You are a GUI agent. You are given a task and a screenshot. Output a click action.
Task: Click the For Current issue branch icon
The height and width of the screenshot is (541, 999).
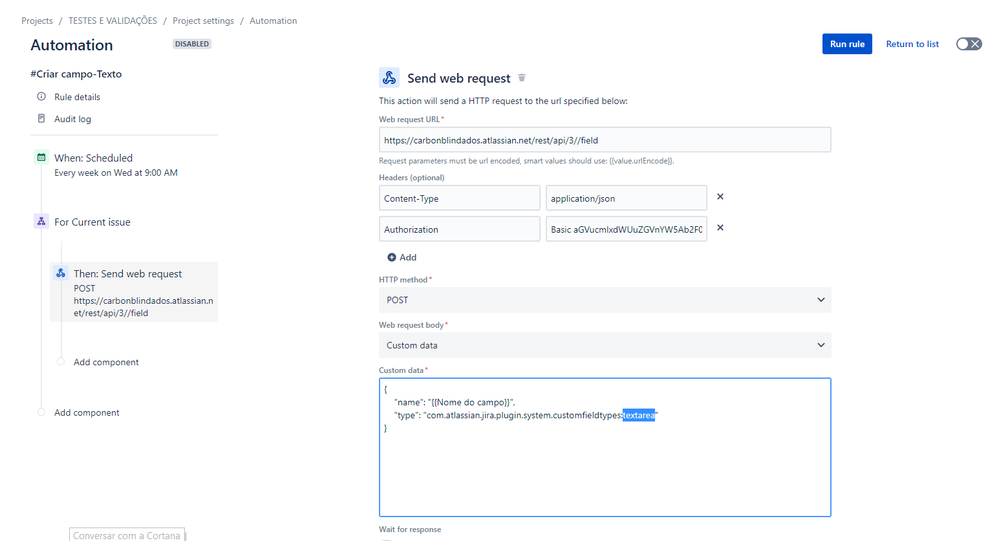tap(41, 222)
